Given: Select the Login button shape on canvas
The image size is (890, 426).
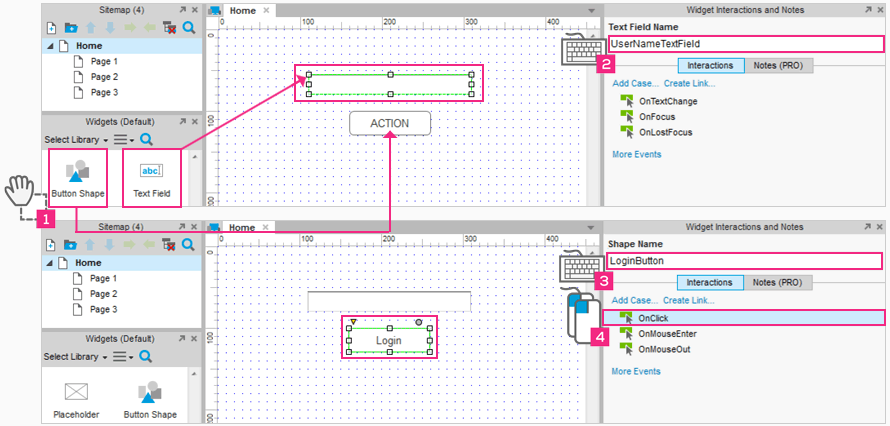Looking at the screenshot, I should 389,340.
